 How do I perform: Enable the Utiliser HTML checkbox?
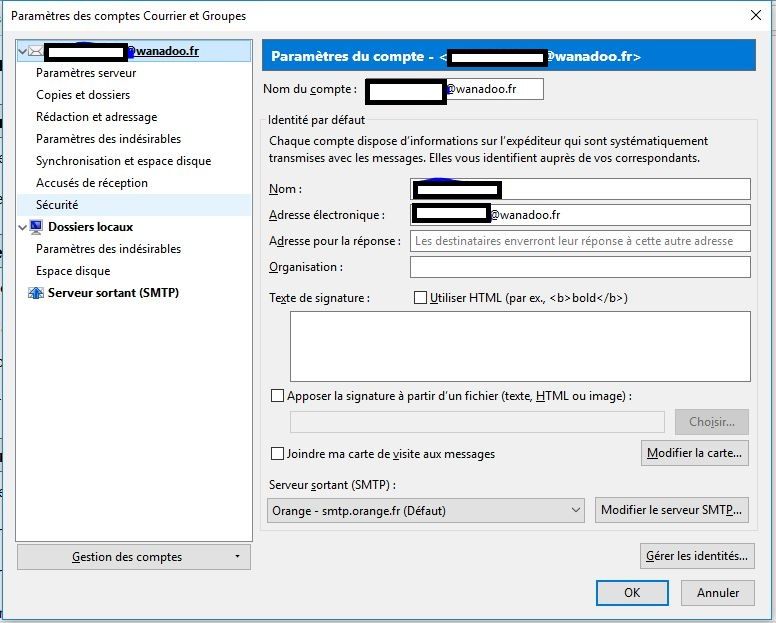420,298
